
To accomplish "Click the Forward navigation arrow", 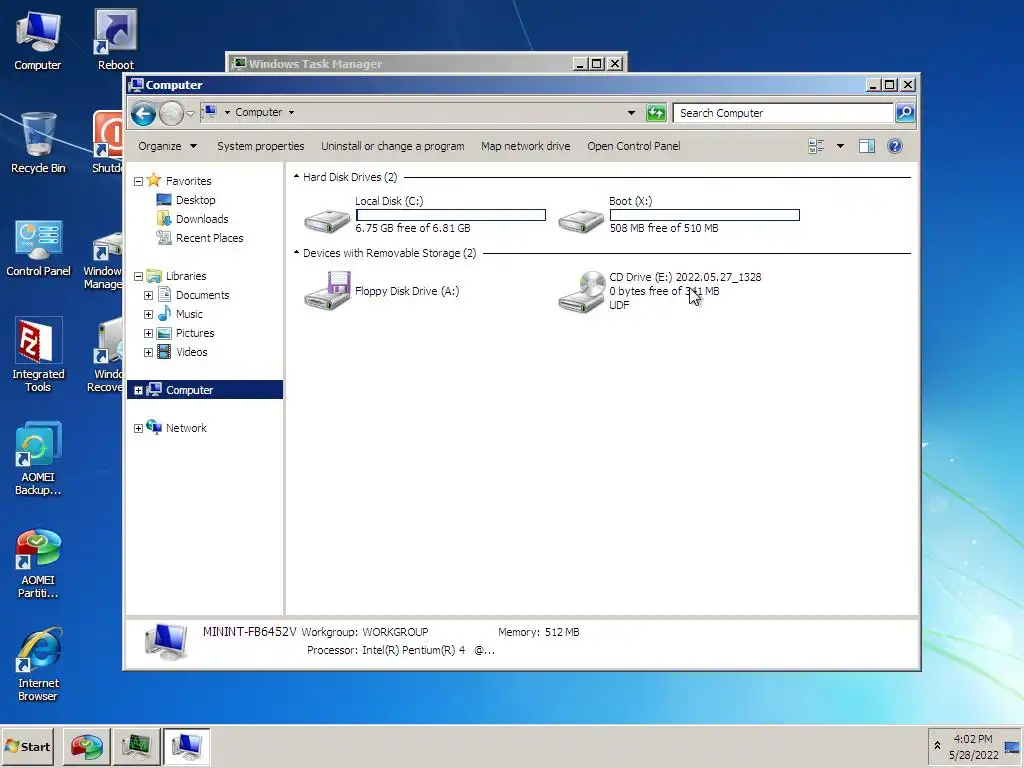I will tap(171, 114).
